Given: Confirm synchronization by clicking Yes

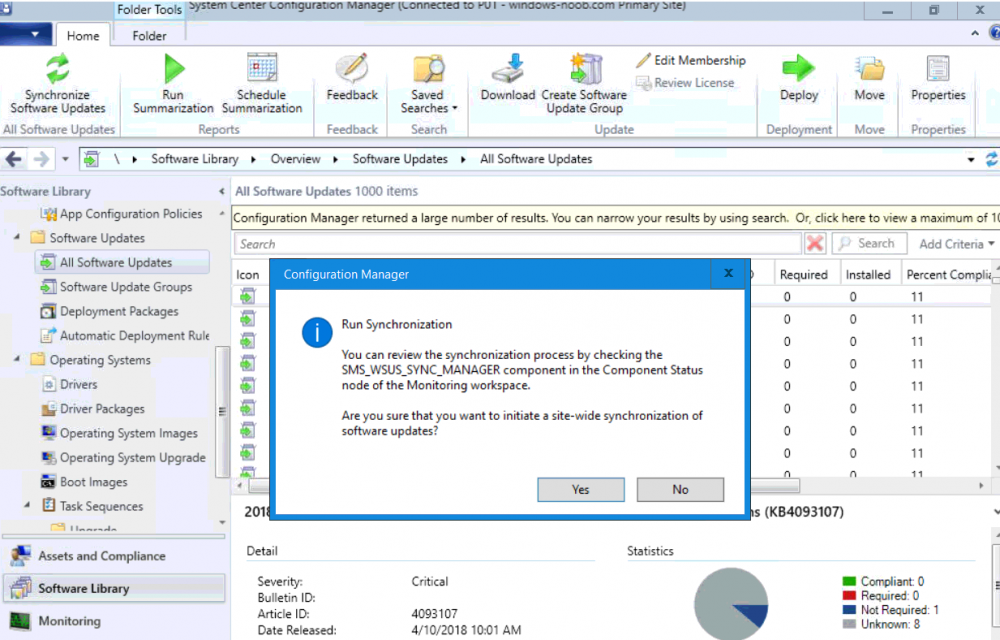Looking at the screenshot, I should tap(580, 490).
